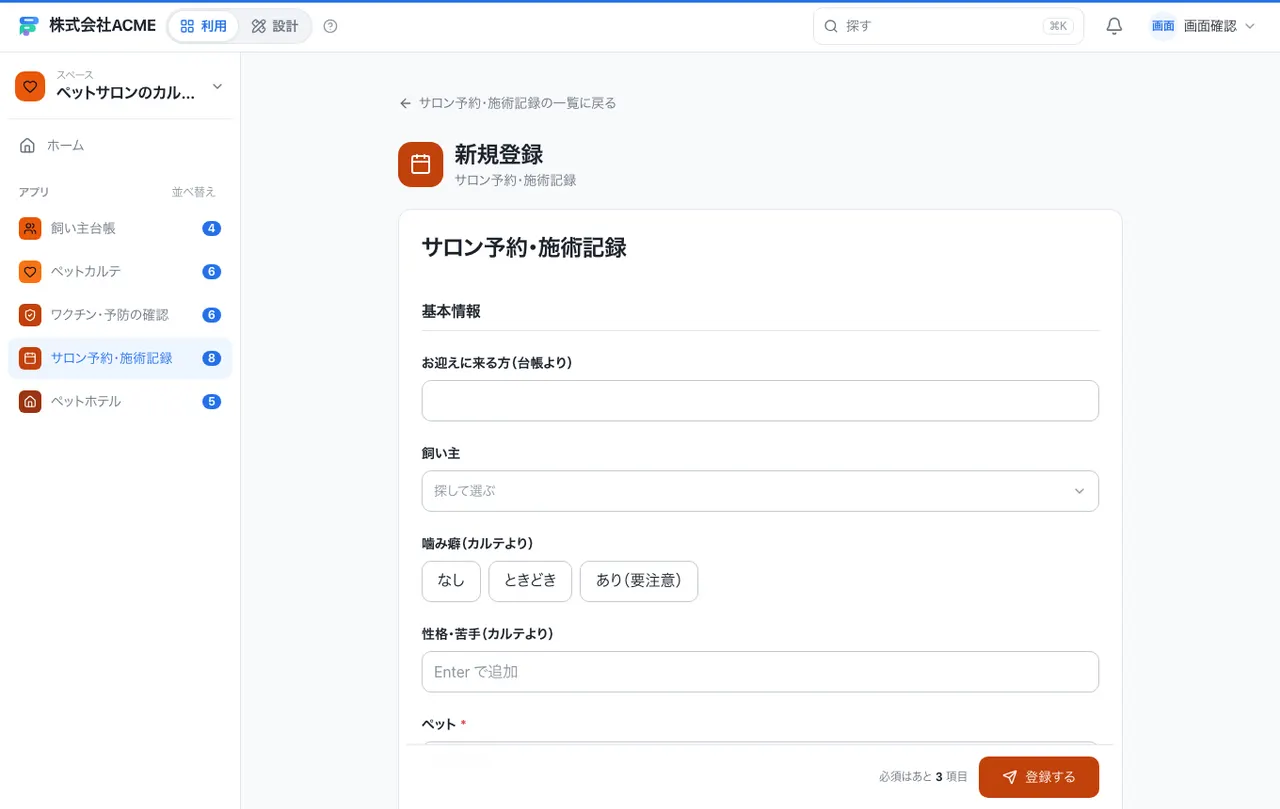Open the help question mark icon

pyautogui.click(x=331, y=26)
